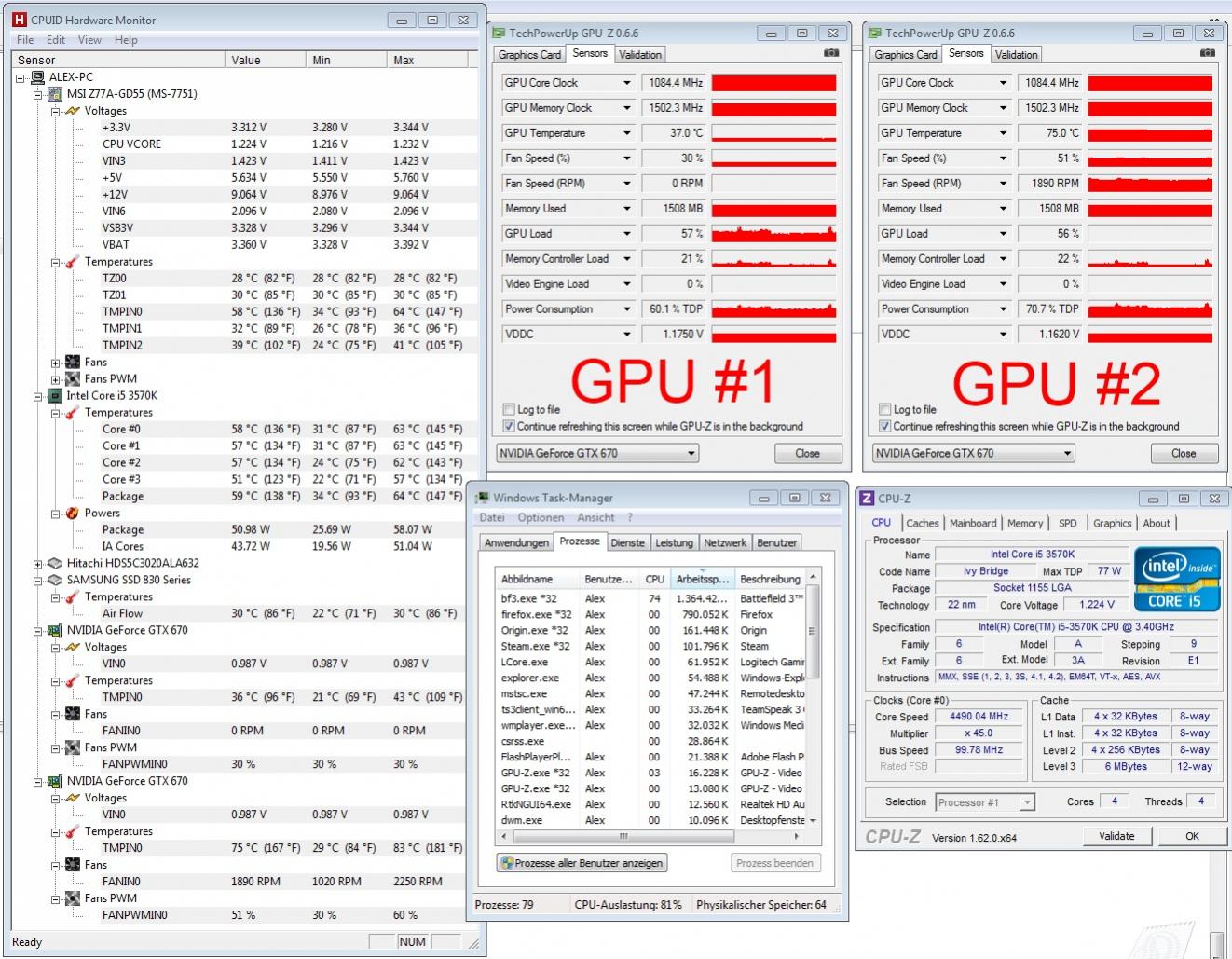Click the Prozess beenden button
Screen dimensions: 1232x959
tap(774, 863)
